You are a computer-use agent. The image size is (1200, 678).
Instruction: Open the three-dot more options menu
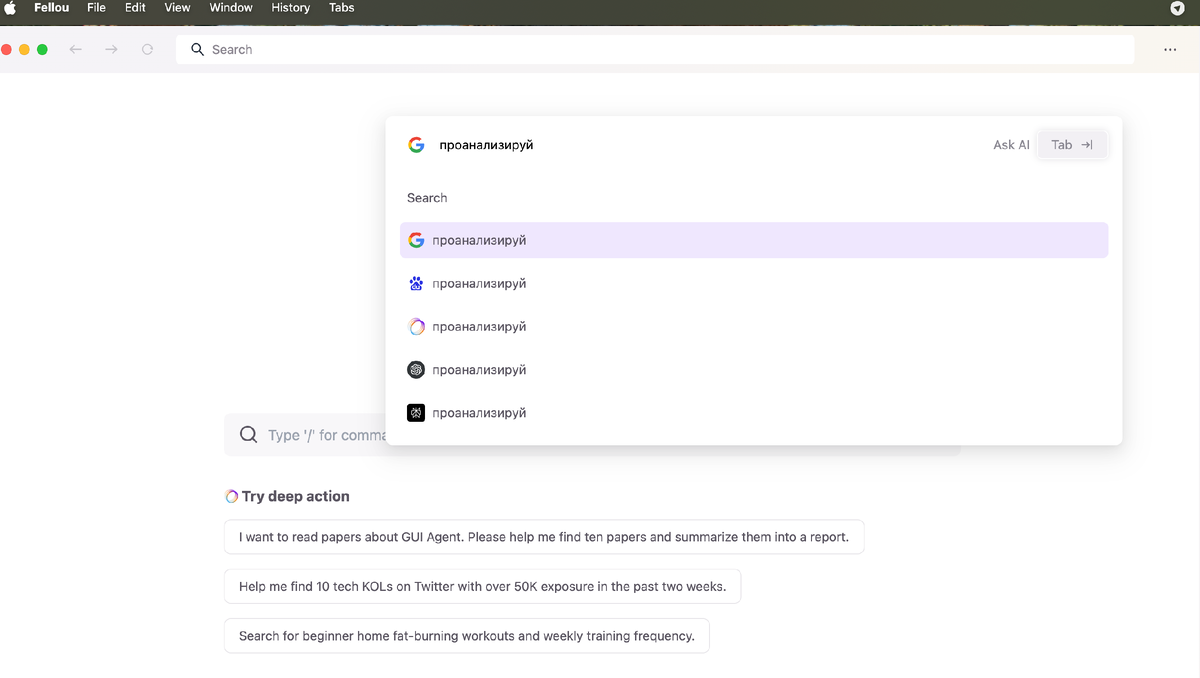(1170, 49)
